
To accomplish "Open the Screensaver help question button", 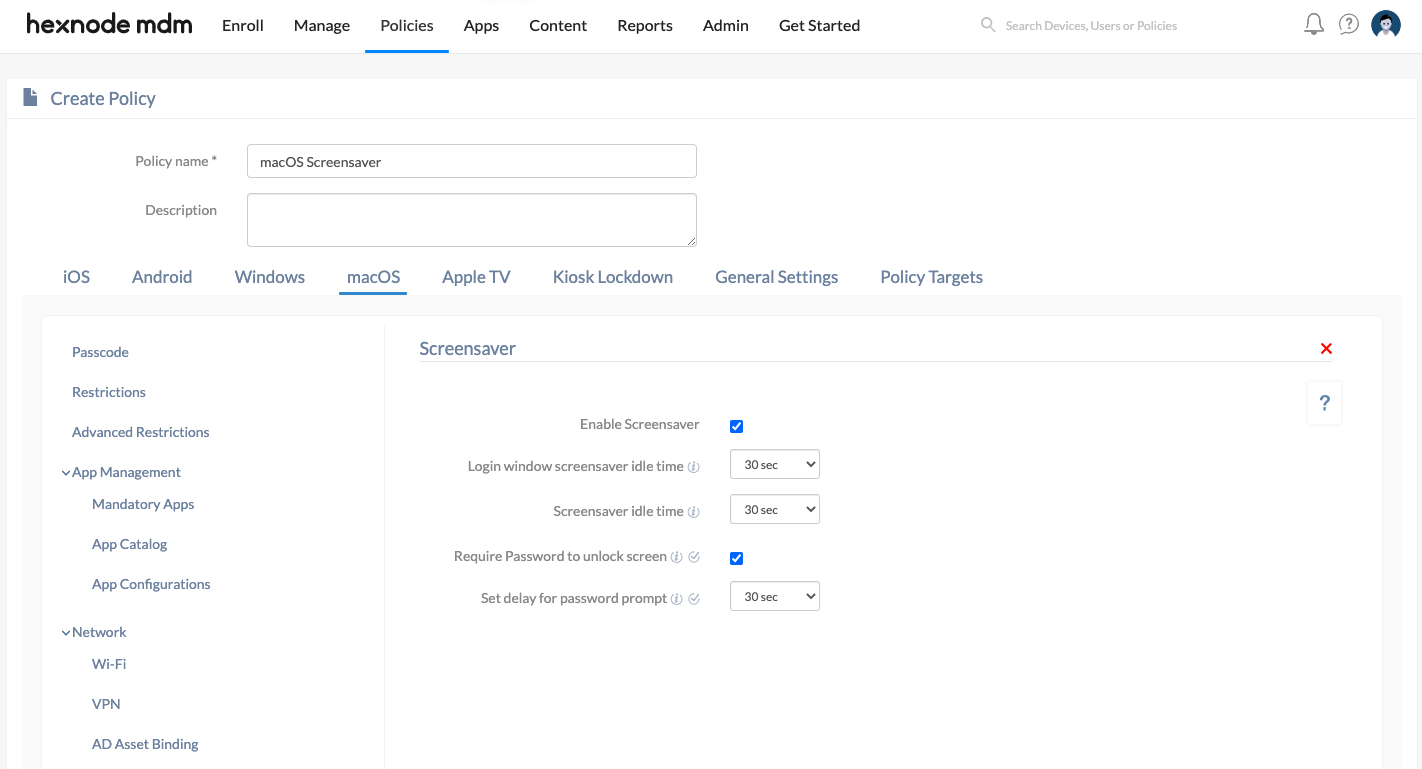I will pos(1324,403).
